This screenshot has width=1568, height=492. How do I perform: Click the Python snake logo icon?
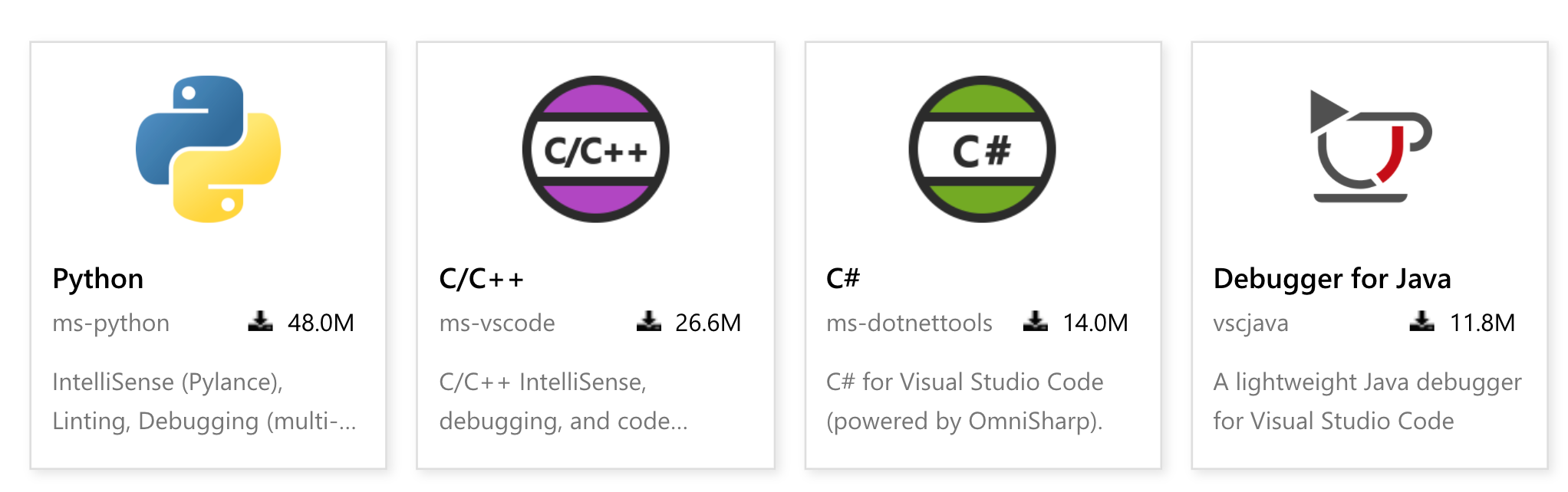[x=208, y=149]
